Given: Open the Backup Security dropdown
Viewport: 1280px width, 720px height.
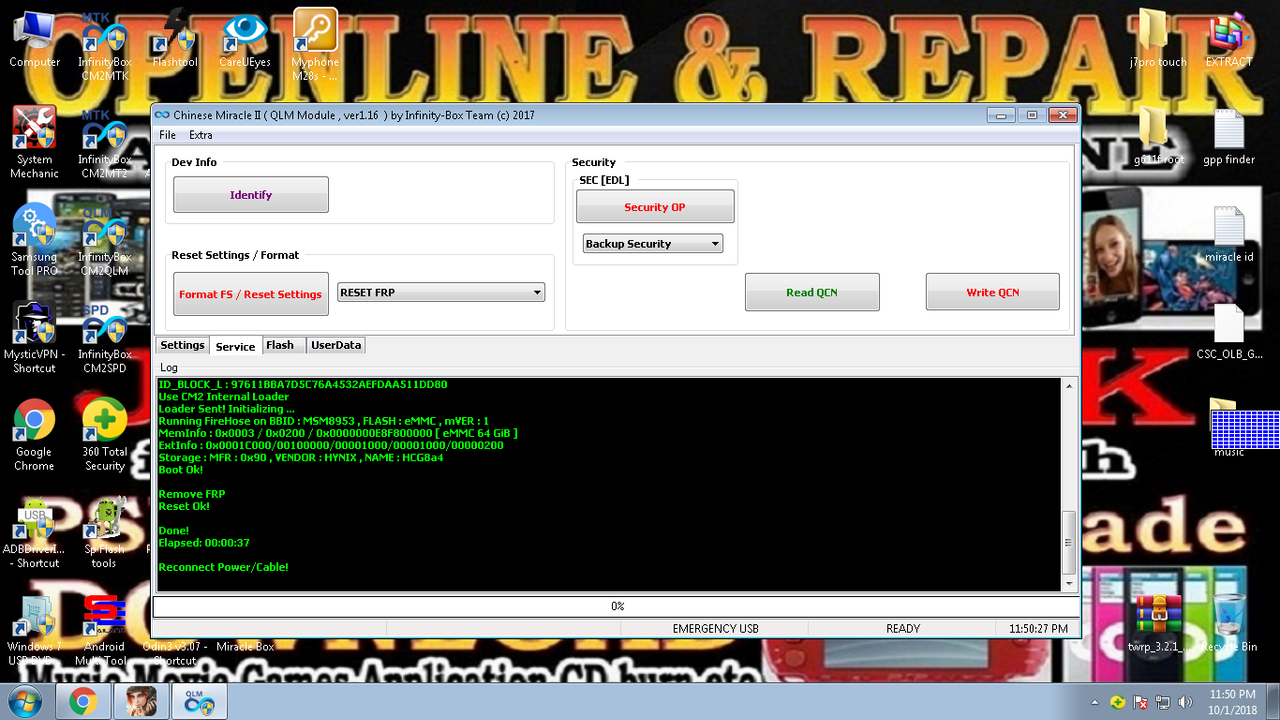Looking at the screenshot, I should [653, 244].
